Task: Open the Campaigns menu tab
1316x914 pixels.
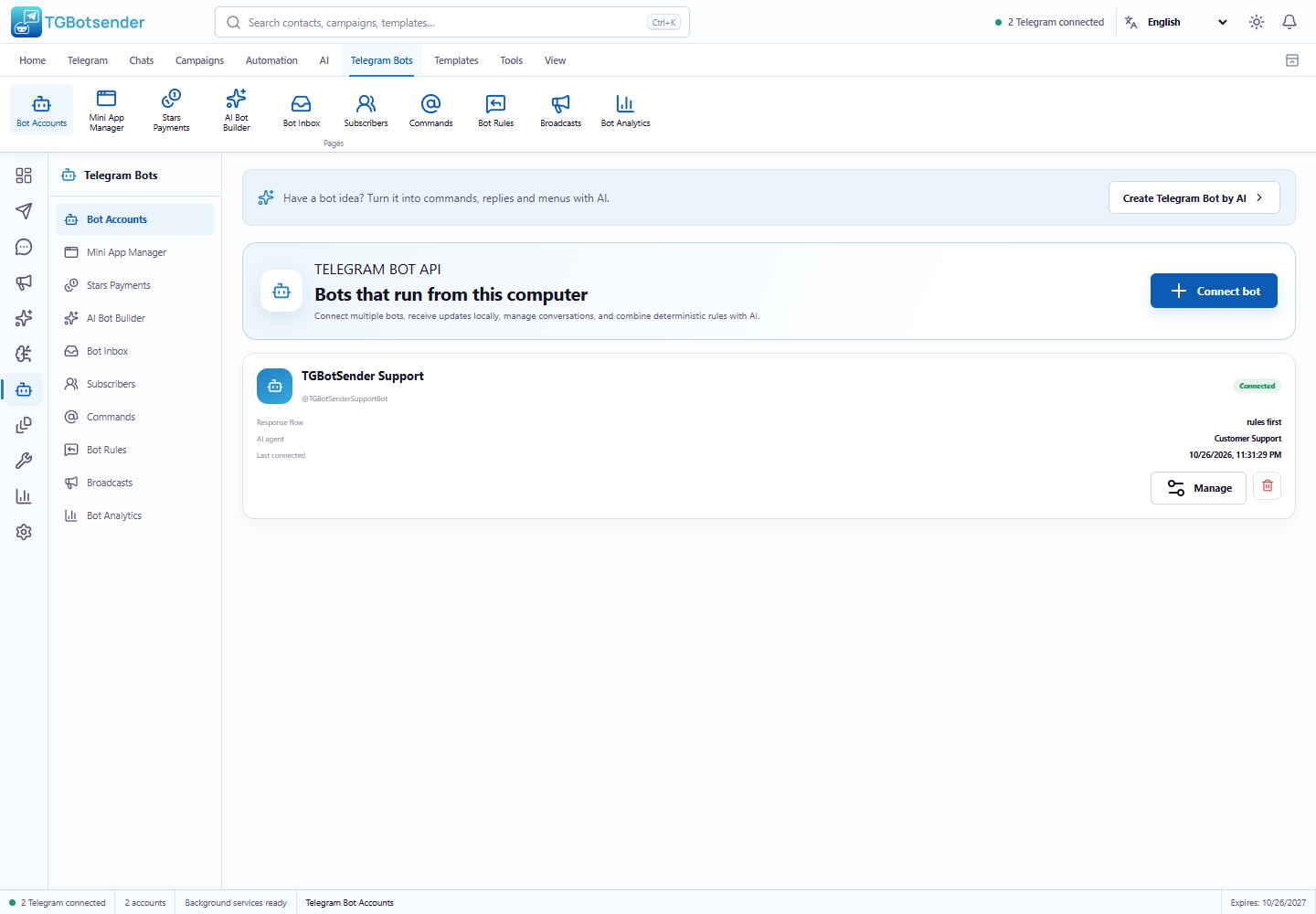Action: click(x=199, y=60)
